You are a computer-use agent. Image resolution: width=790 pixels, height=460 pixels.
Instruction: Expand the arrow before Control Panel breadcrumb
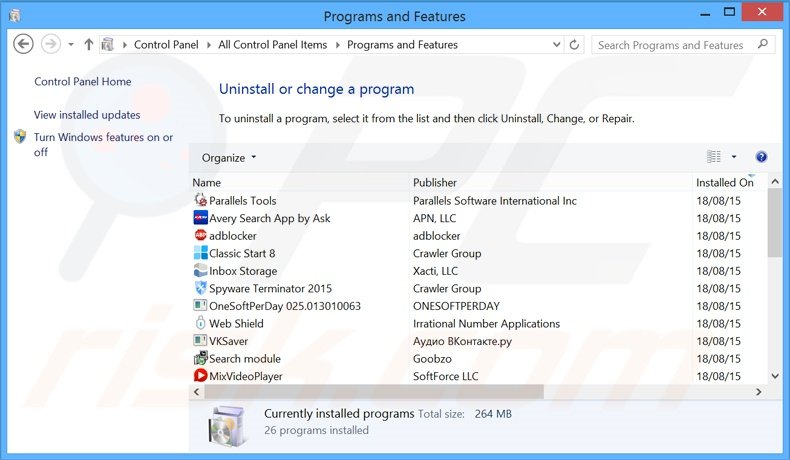[124, 45]
